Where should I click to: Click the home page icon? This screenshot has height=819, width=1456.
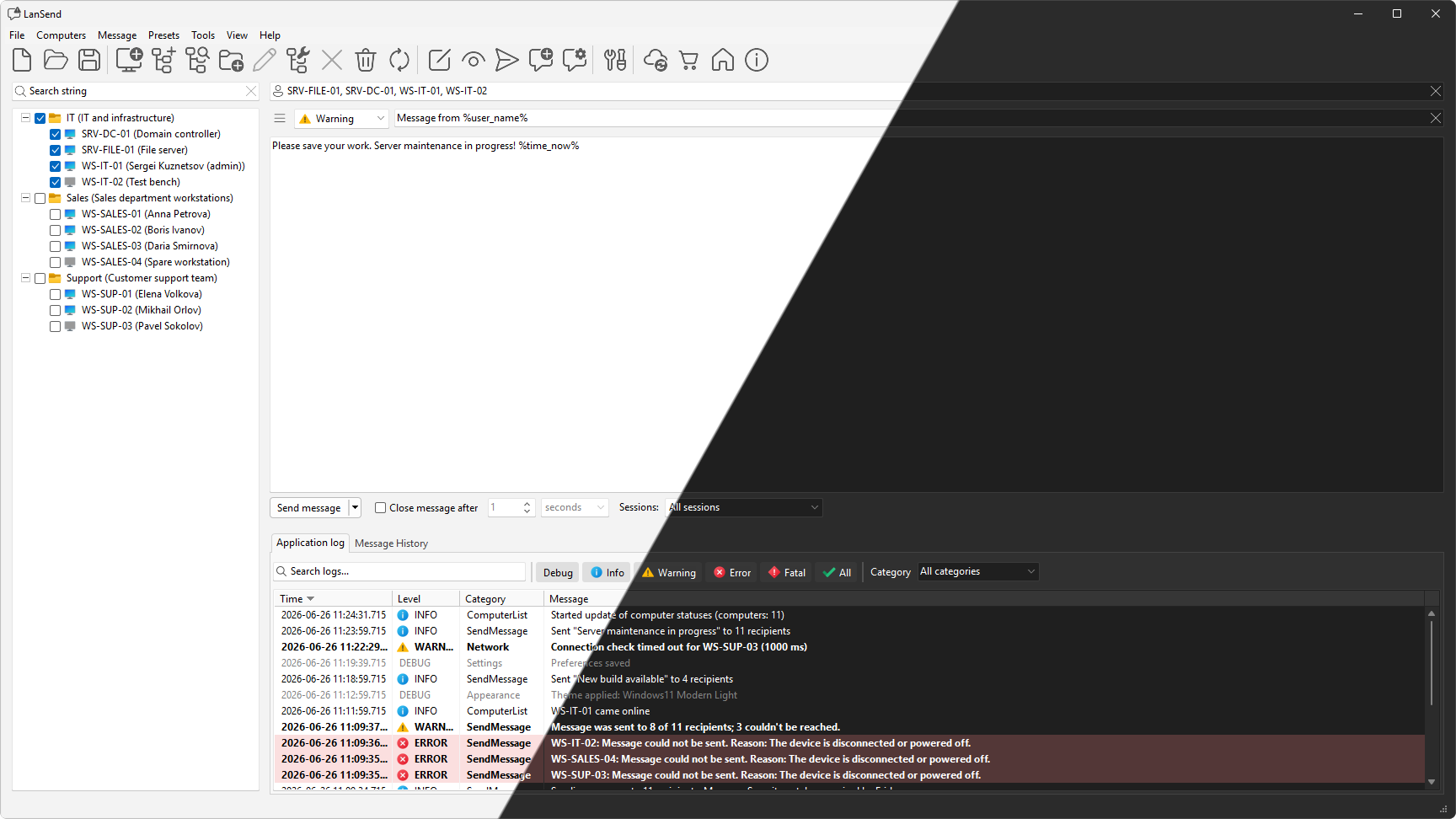[x=723, y=60]
